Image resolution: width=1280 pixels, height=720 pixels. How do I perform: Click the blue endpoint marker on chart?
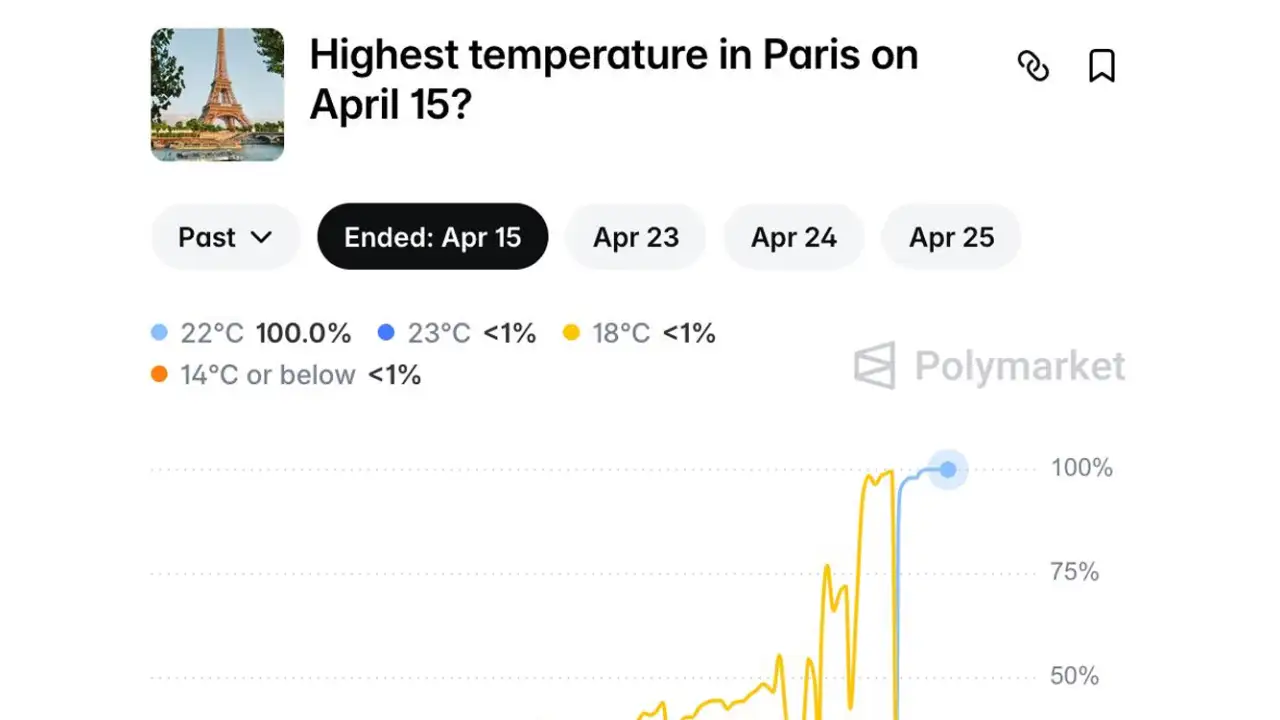(x=948, y=469)
